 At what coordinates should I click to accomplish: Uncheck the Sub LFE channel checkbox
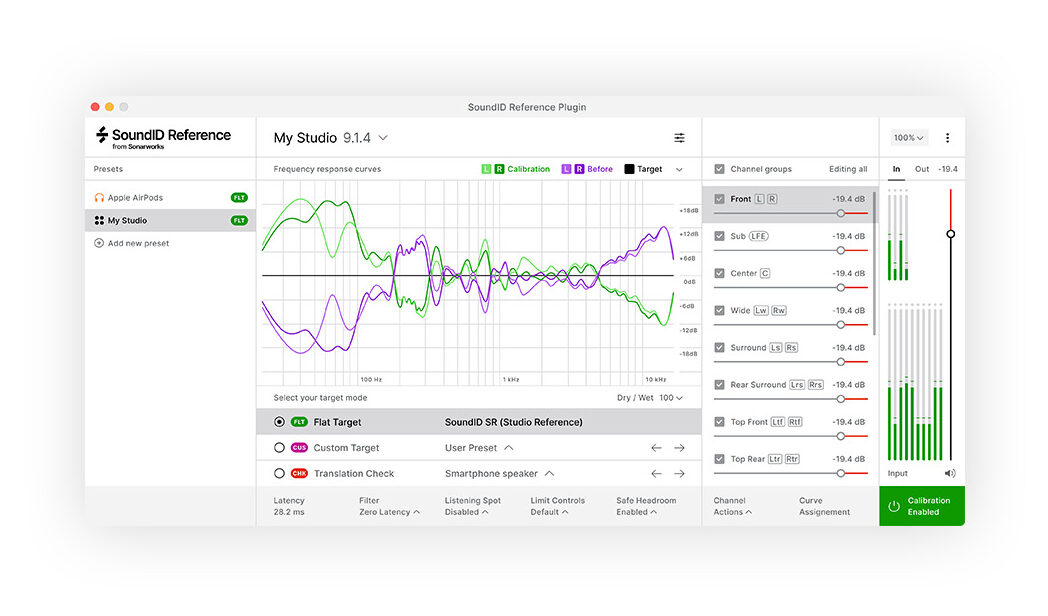(x=719, y=236)
